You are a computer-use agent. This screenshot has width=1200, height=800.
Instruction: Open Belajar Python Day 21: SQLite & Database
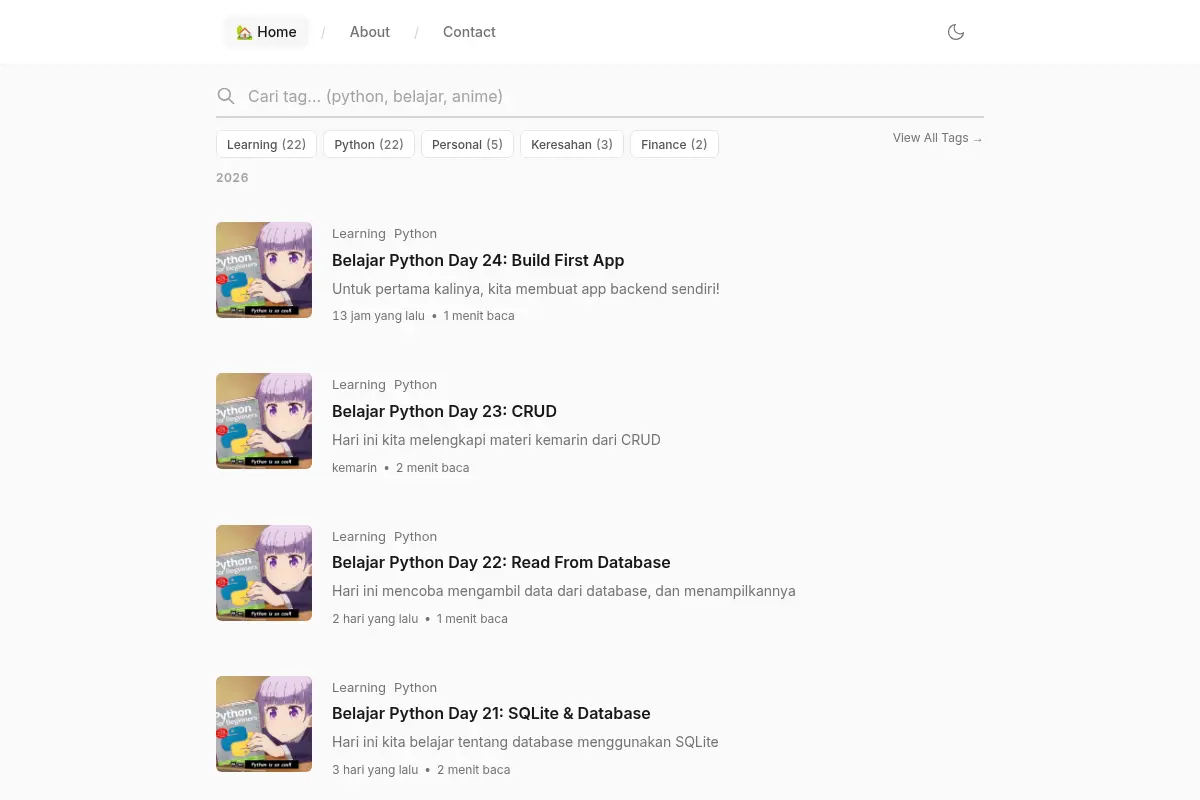tap(491, 713)
